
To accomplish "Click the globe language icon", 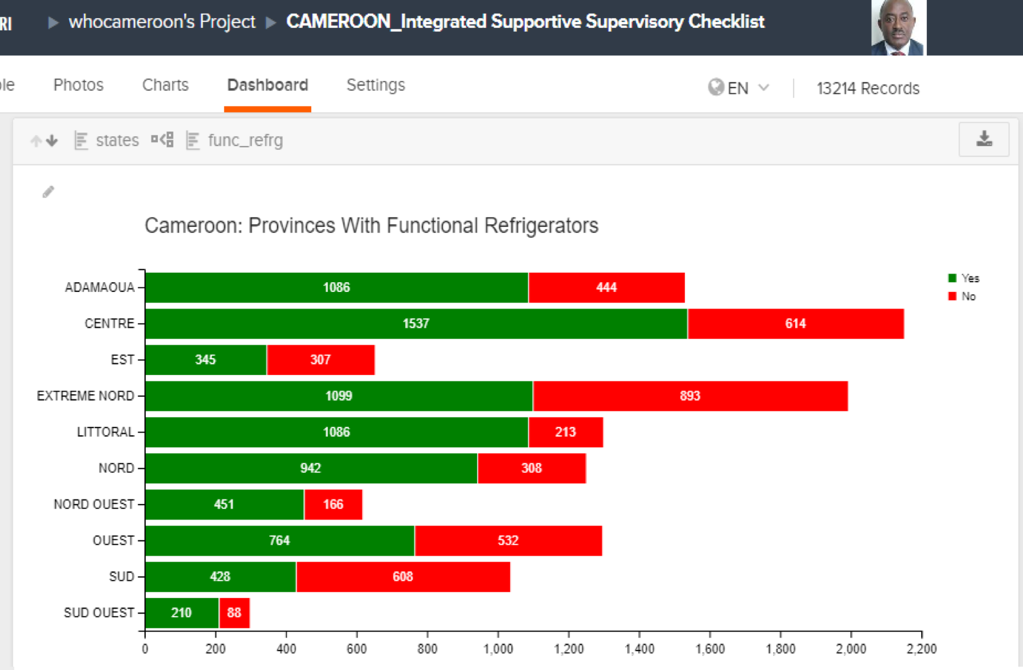I will click(x=716, y=87).
